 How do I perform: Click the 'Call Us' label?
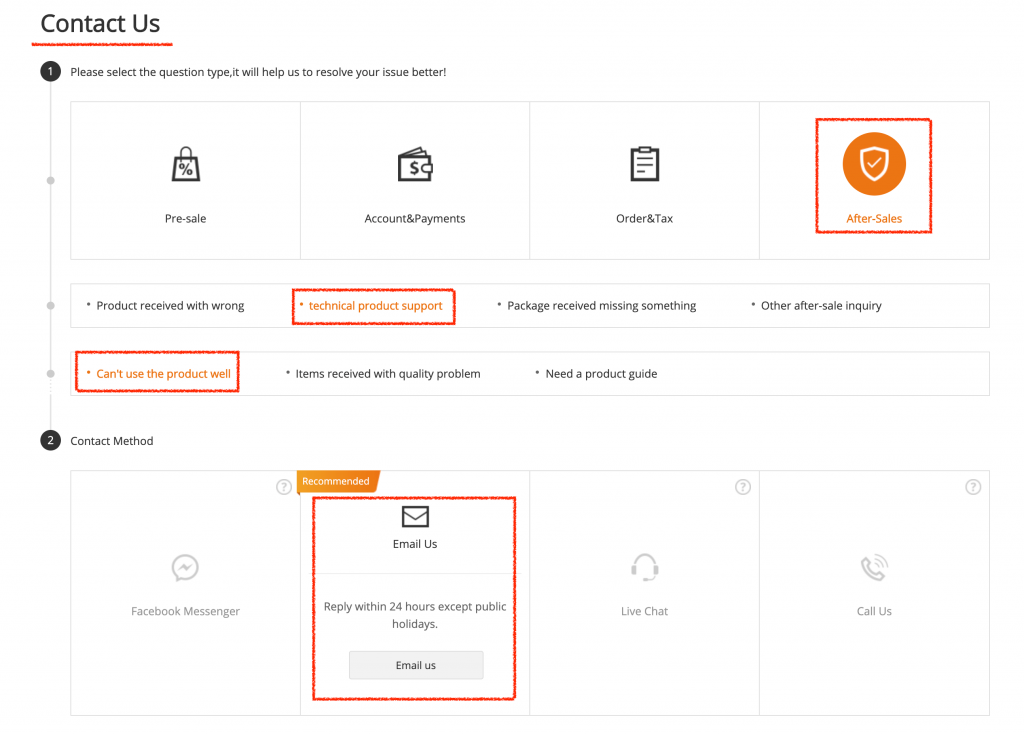(x=874, y=611)
